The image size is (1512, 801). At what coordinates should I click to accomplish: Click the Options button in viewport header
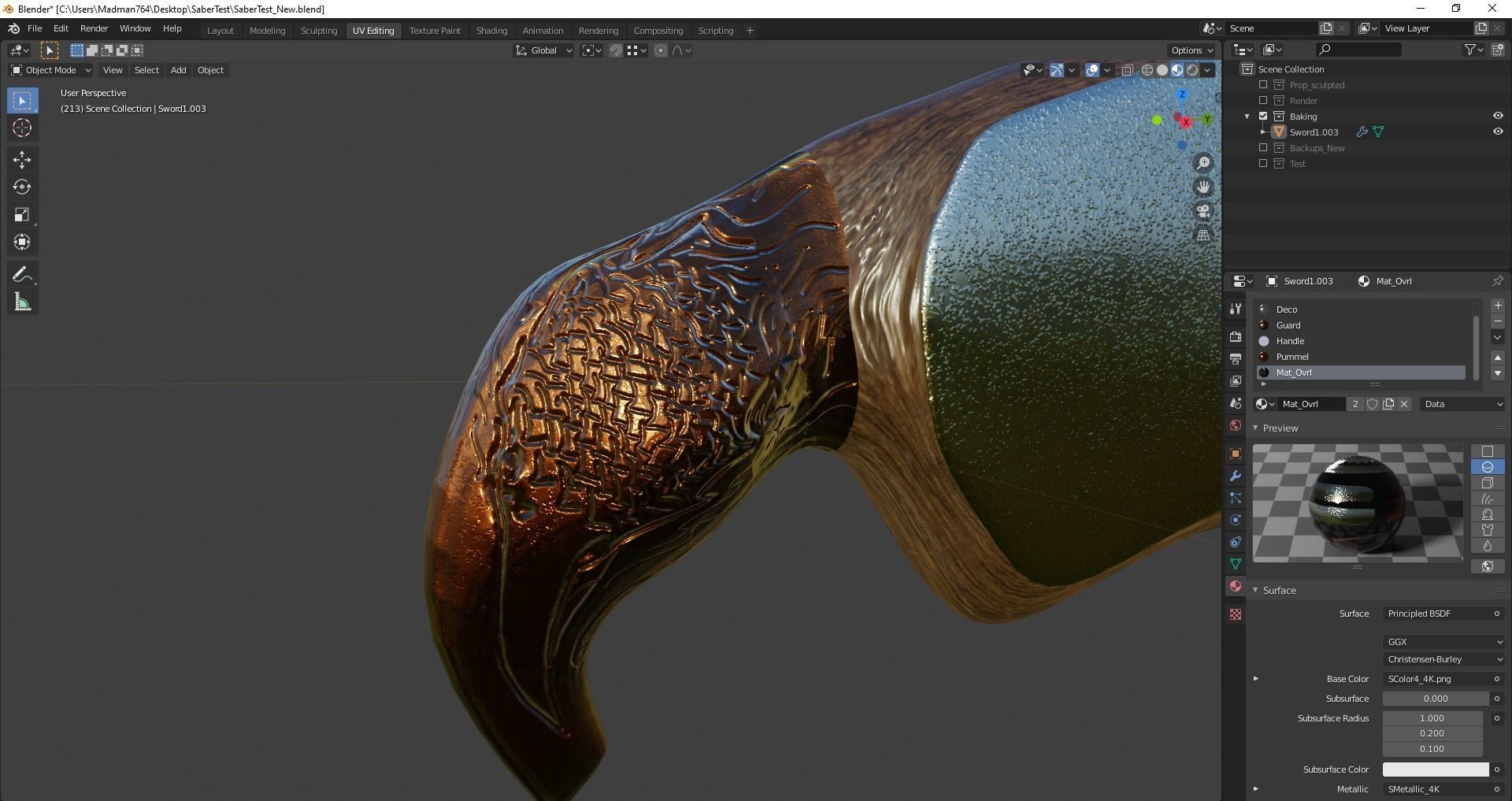point(1191,50)
